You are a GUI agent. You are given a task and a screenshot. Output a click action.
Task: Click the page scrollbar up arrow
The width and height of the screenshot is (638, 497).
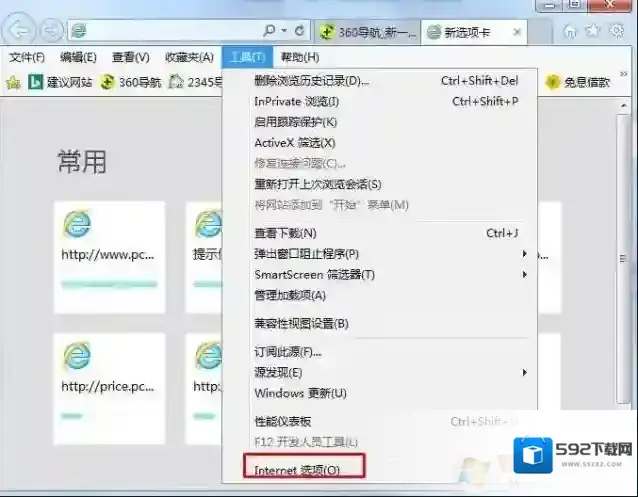point(624,106)
